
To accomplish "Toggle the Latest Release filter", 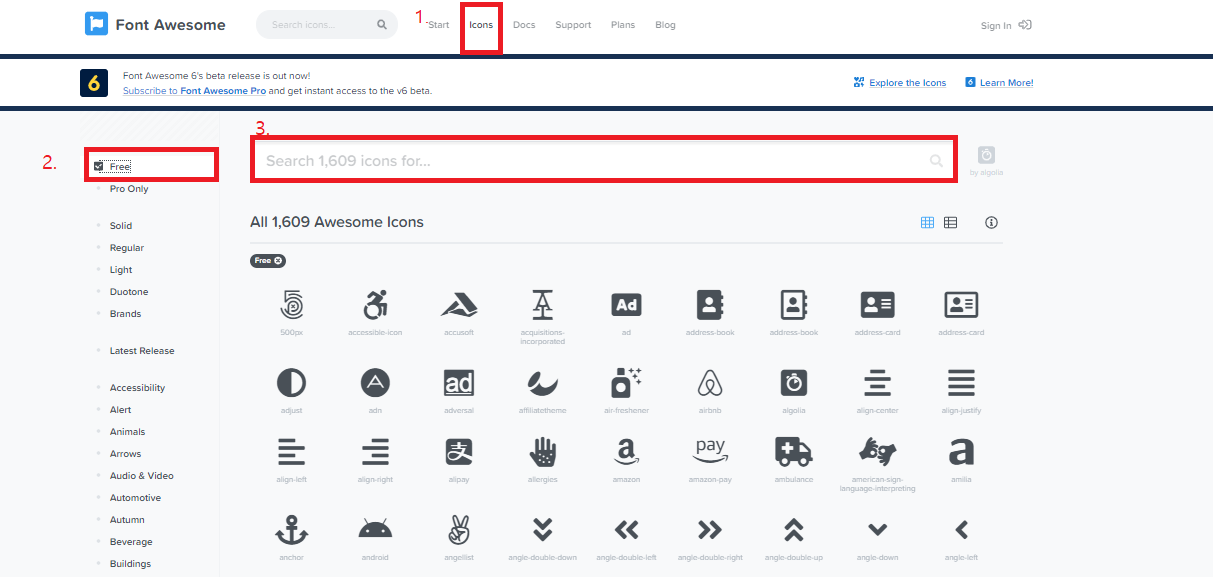I will coord(142,351).
